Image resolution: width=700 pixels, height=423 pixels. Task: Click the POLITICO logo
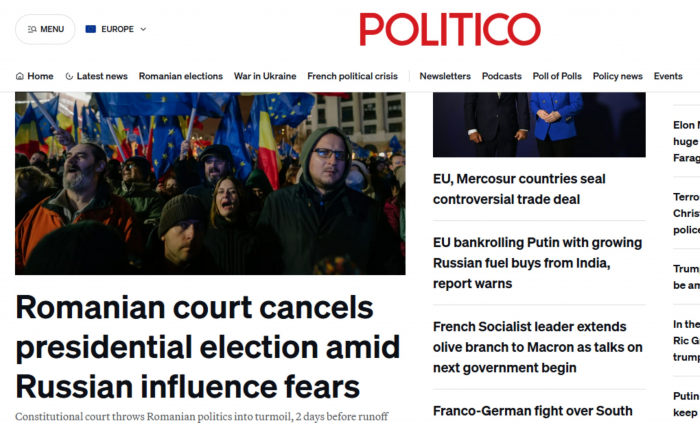pos(450,29)
